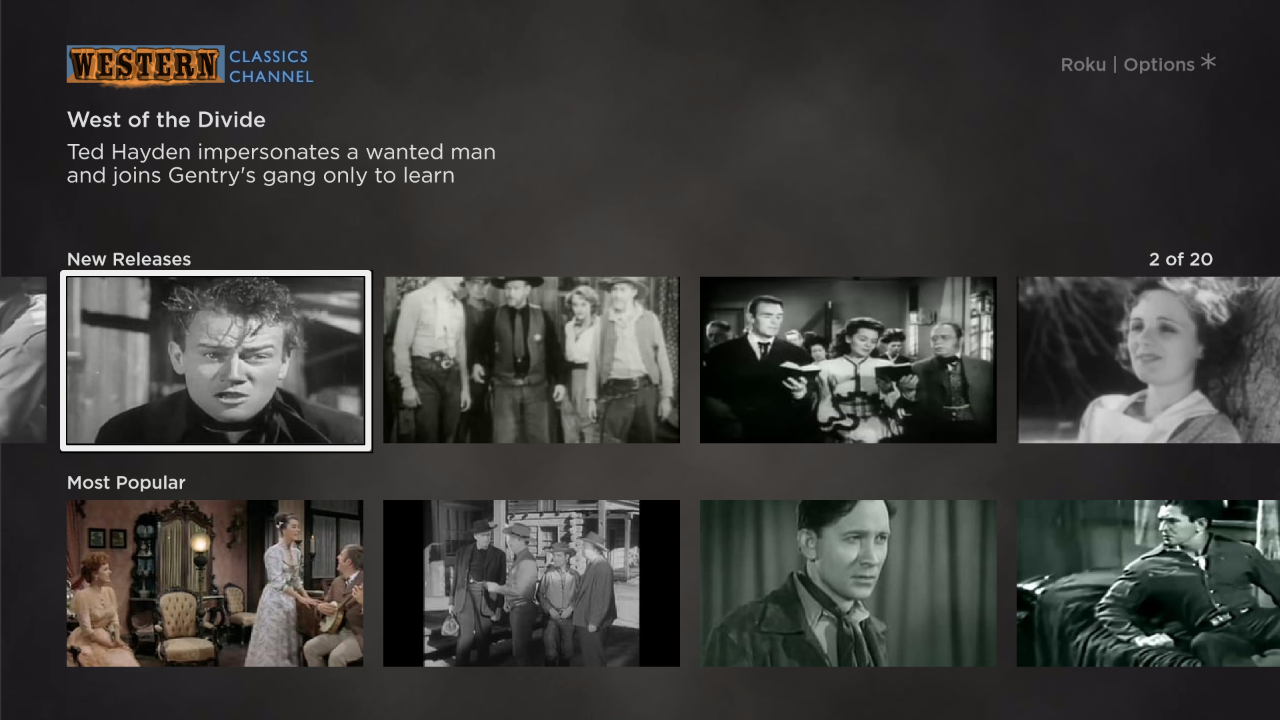Go back to the partly visible previous New Releases thumbnail
Image resolution: width=1280 pixels, height=720 pixels.
(23, 360)
